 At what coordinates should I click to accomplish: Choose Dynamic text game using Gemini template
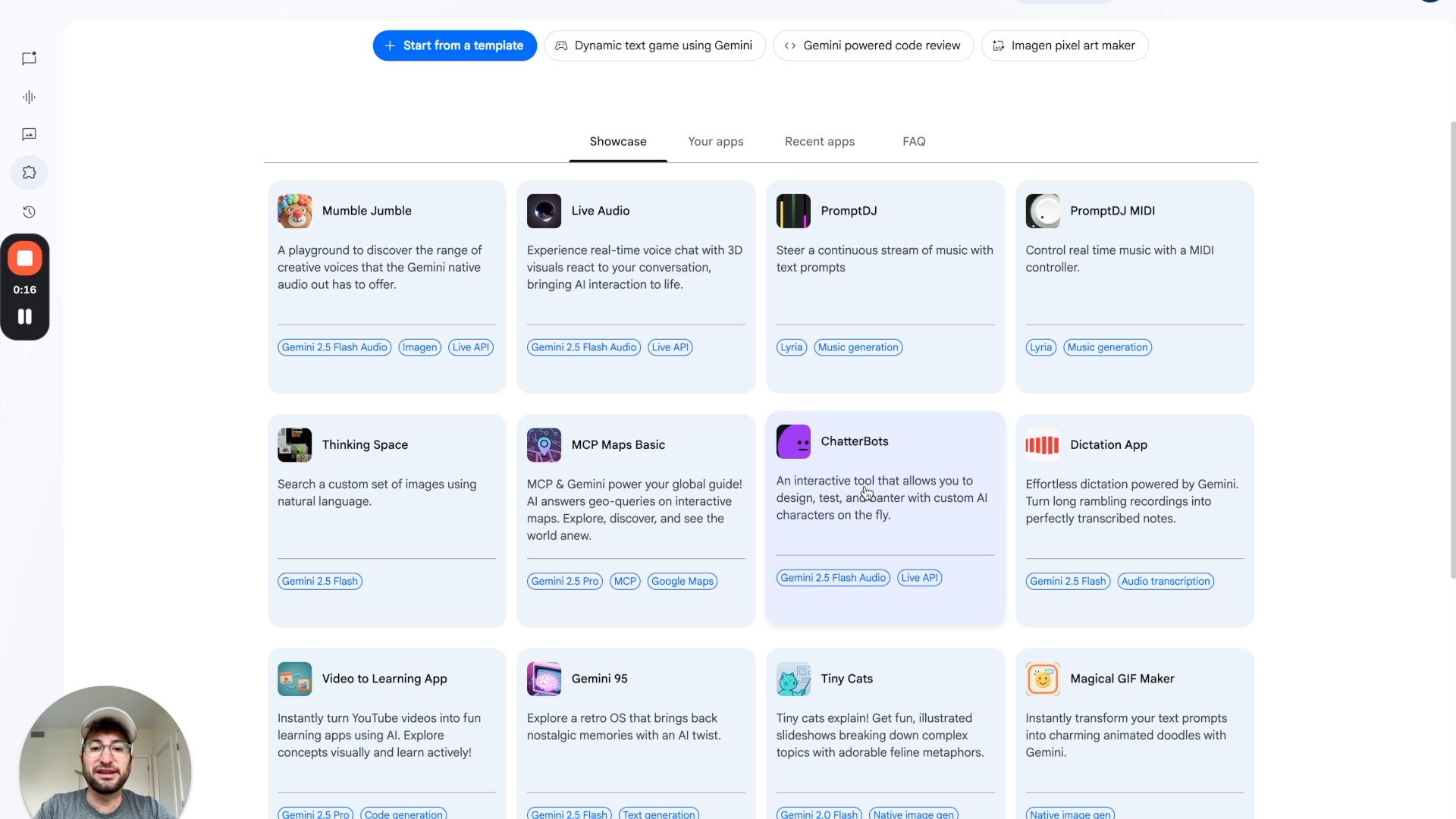(x=654, y=45)
